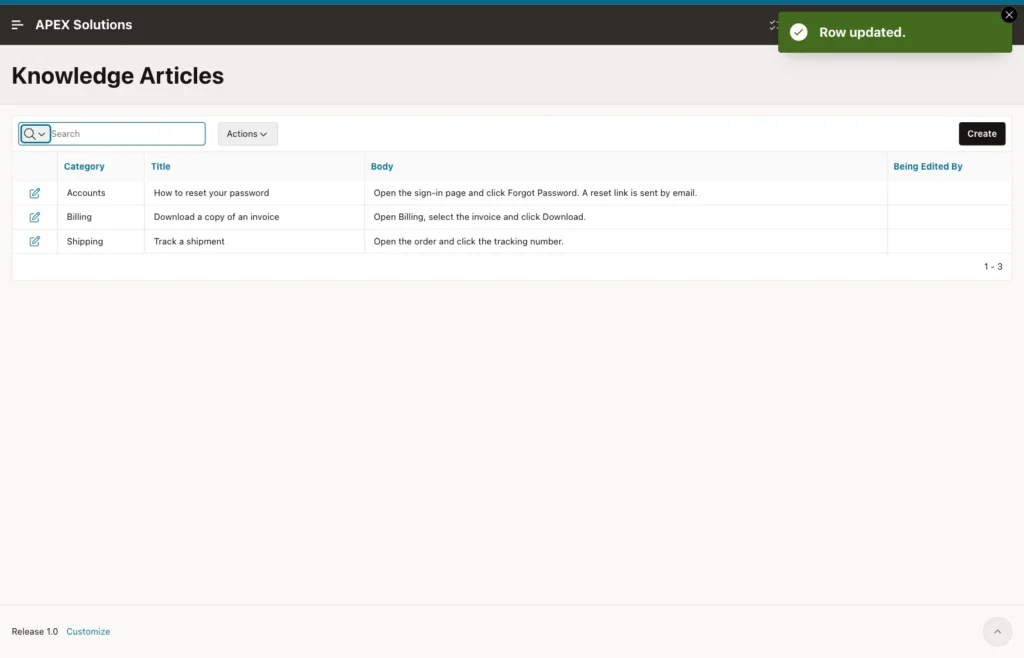The height and width of the screenshot is (658, 1024).
Task: Click the APEX Solutions app title
Action: click(x=84, y=25)
